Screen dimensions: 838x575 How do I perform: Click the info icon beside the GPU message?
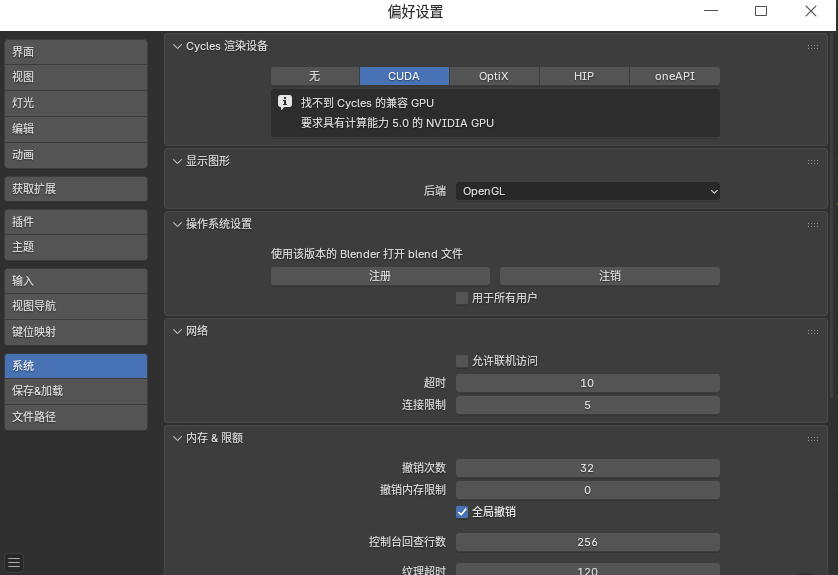point(285,102)
